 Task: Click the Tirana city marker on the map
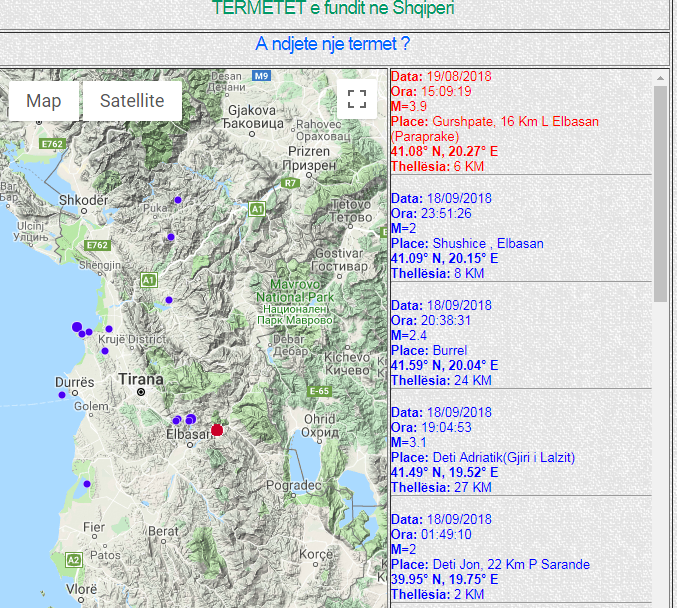click(x=142, y=393)
